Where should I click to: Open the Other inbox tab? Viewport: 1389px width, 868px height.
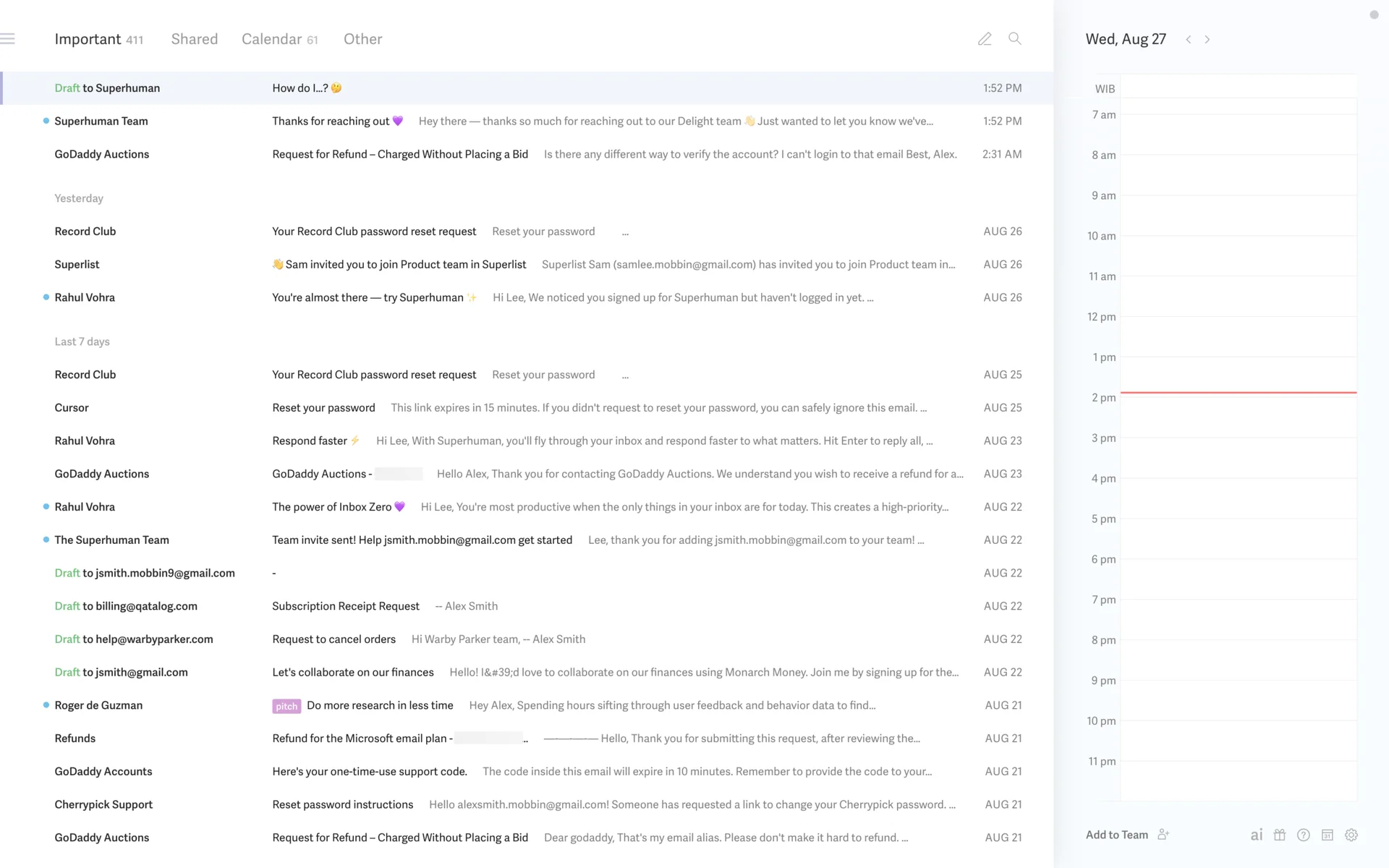tap(362, 39)
